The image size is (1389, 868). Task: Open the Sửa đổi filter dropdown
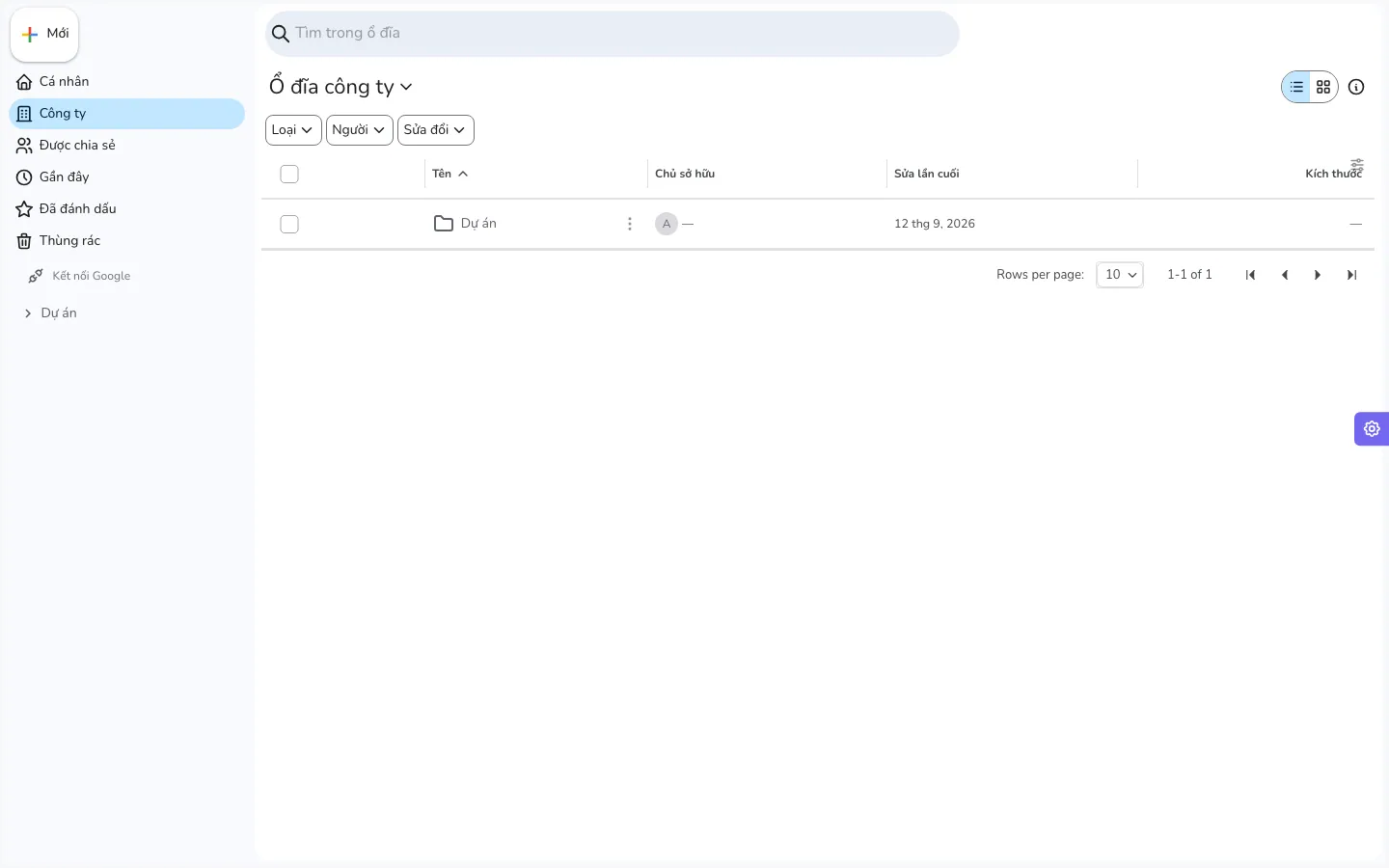click(436, 130)
